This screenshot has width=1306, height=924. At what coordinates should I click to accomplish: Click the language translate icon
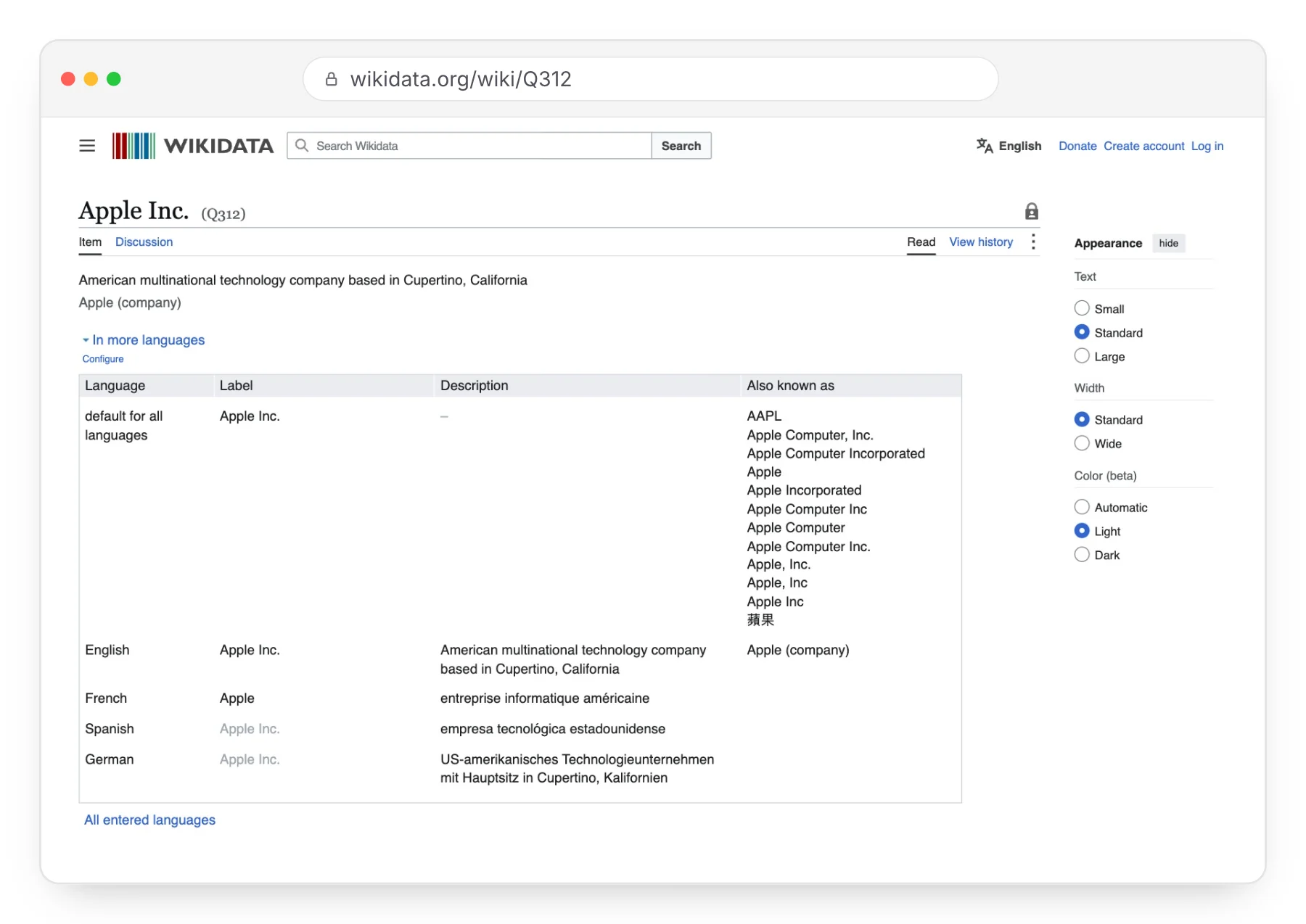point(984,146)
